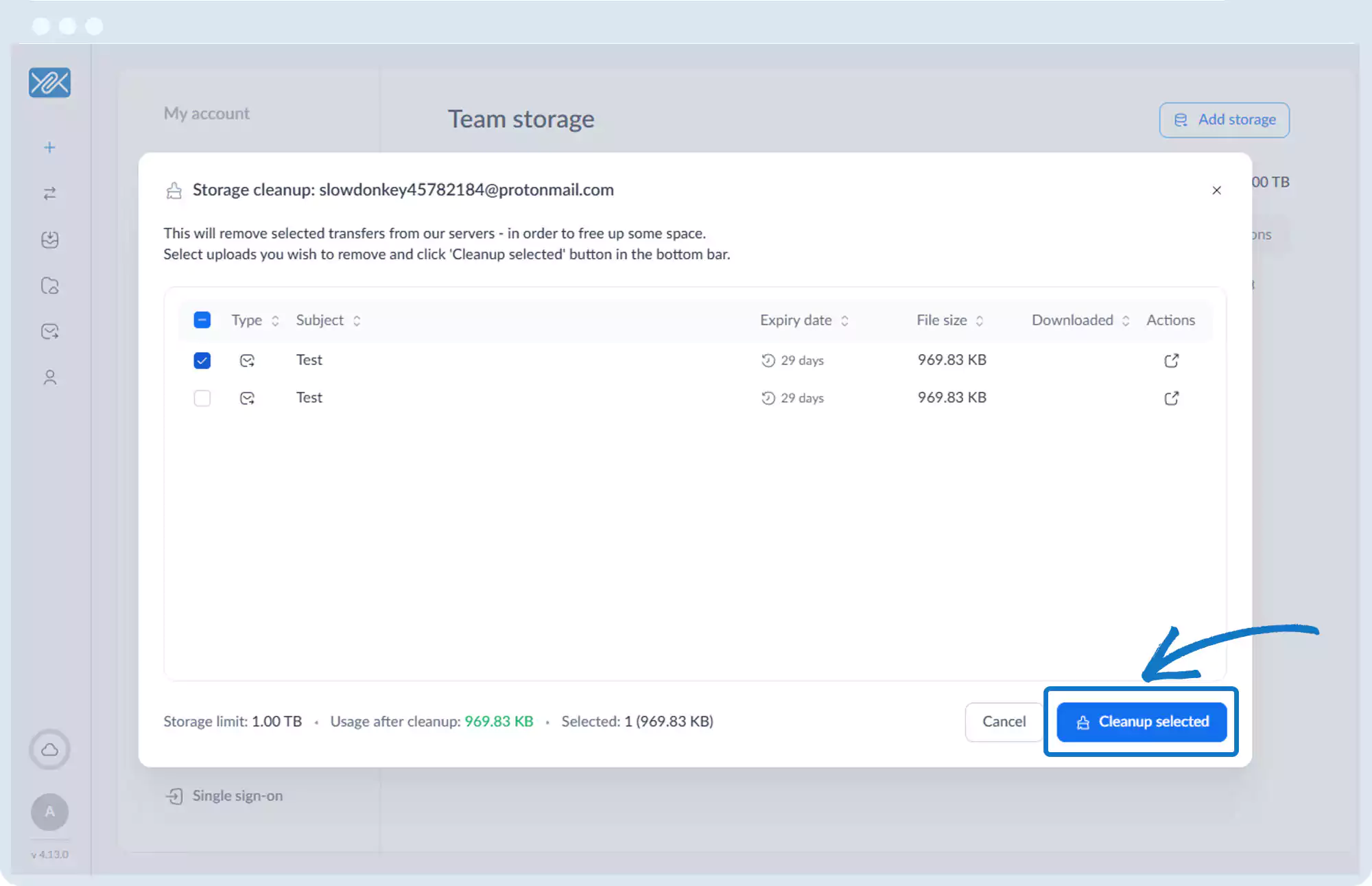The image size is (1372, 886).
Task: Open second Test transfer external link icon
Action: coord(1171,398)
